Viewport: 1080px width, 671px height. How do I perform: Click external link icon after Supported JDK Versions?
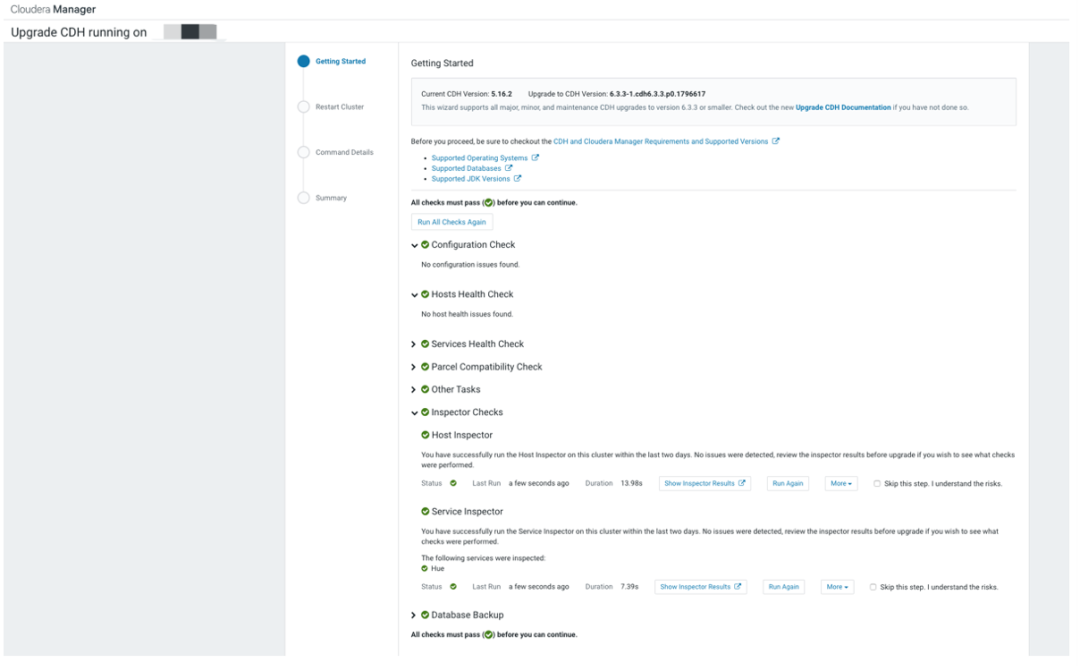click(x=517, y=178)
